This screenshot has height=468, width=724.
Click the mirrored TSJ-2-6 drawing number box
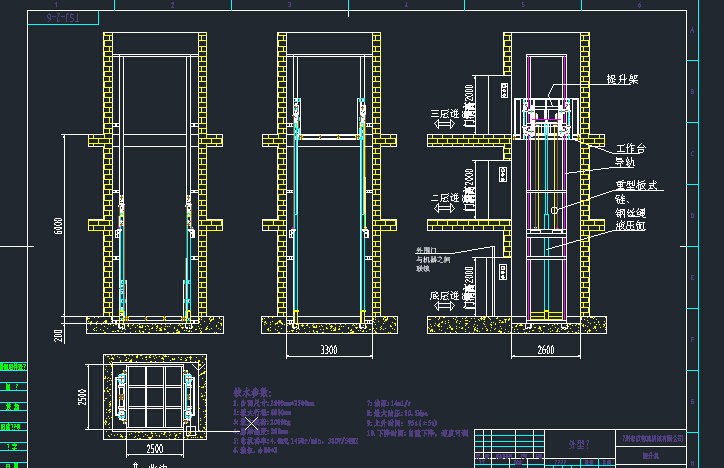click(63, 18)
